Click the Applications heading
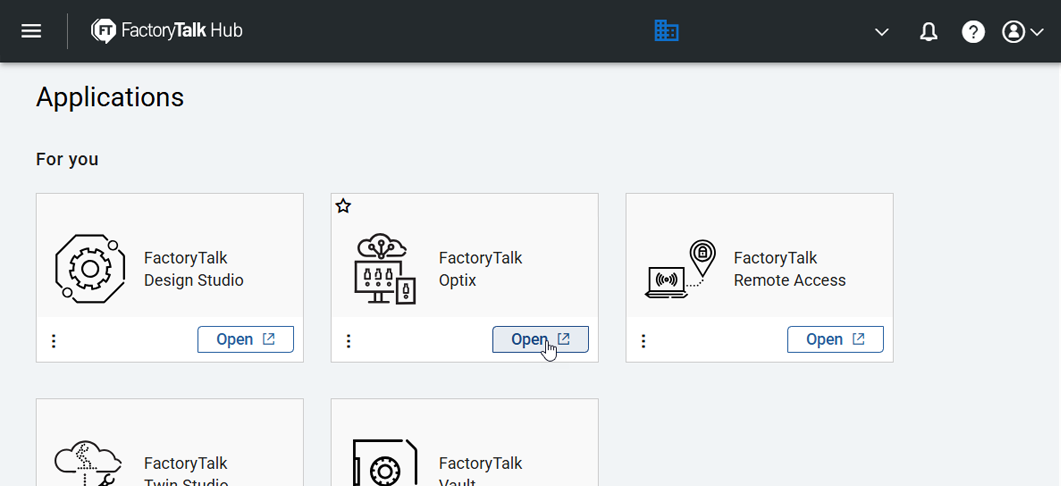This screenshot has width=1061, height=486. pos(110,98)
